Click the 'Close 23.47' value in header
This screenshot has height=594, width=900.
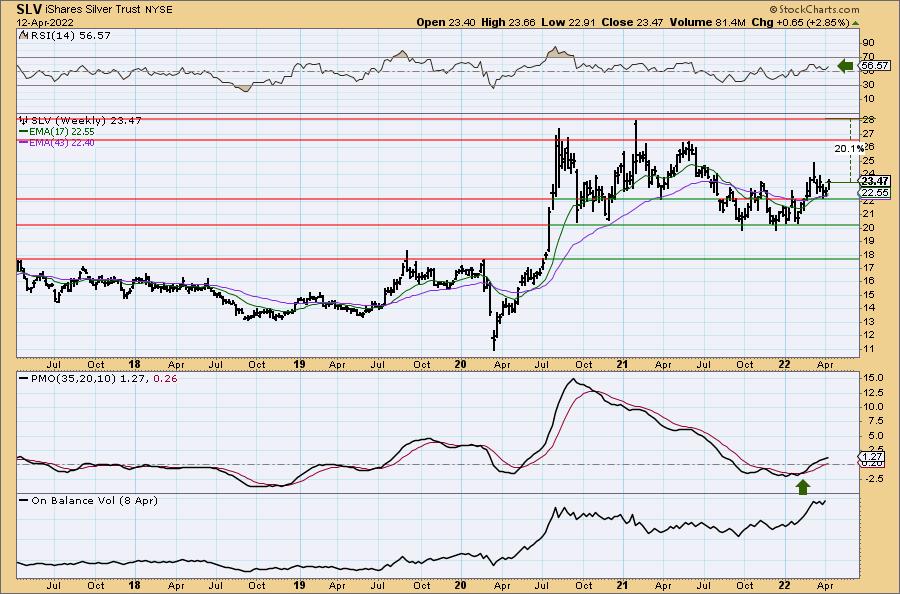point(632,22)
